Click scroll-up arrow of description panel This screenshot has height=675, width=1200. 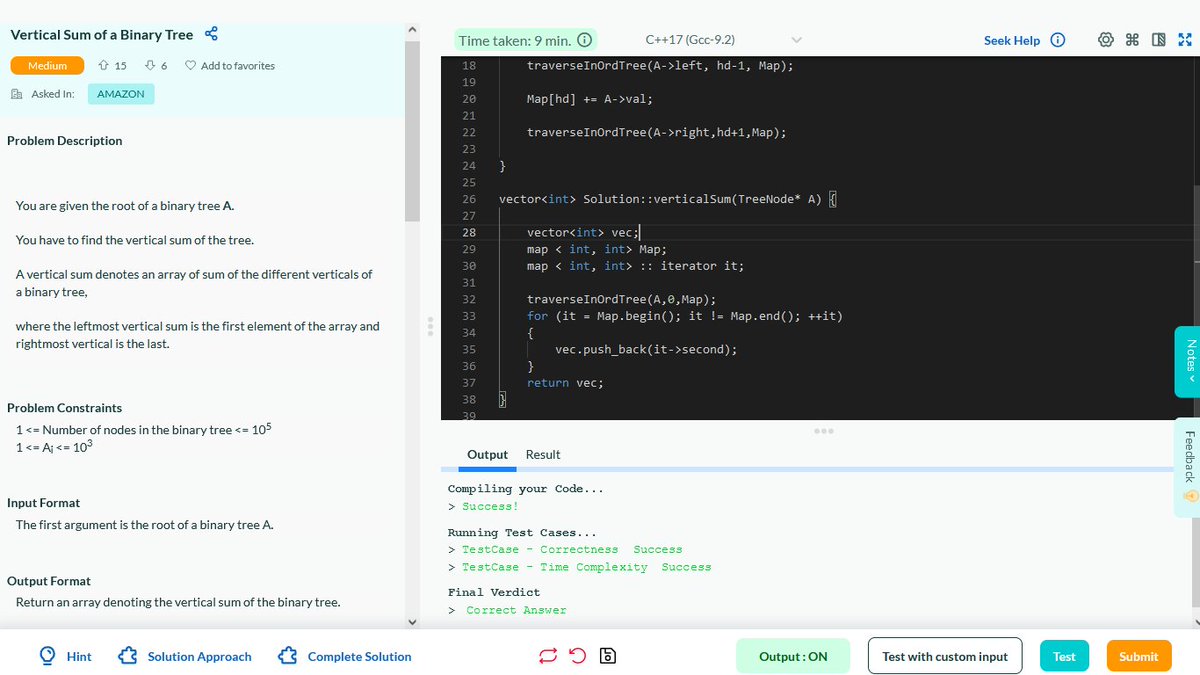tap(413, 30)
